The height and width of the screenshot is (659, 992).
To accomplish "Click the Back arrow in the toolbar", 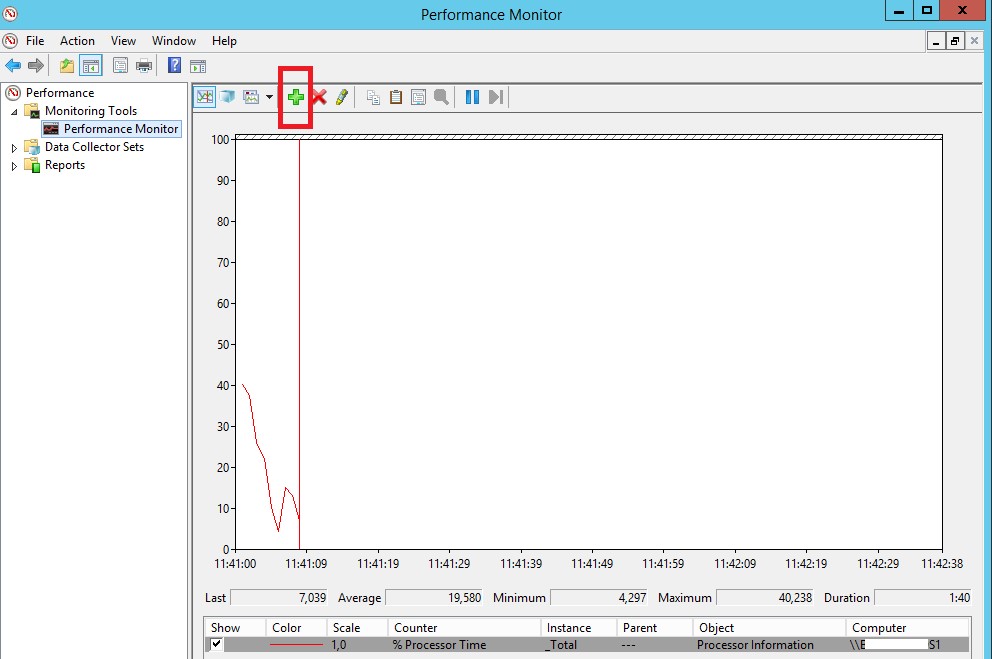I will [13, 65].
